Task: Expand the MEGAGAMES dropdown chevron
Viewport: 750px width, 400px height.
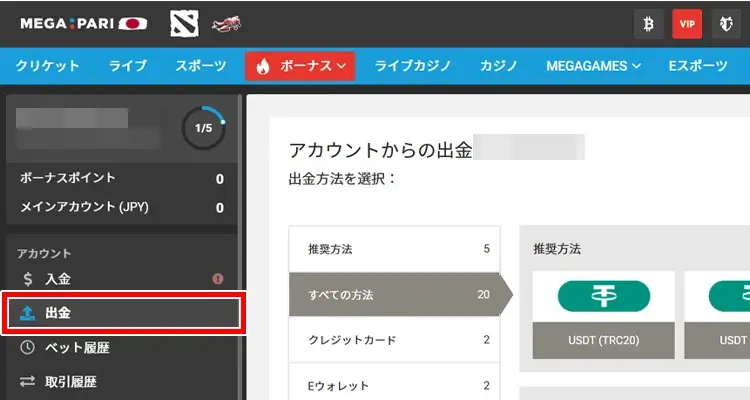Action: pyautogui.click(x=637, y=66)
